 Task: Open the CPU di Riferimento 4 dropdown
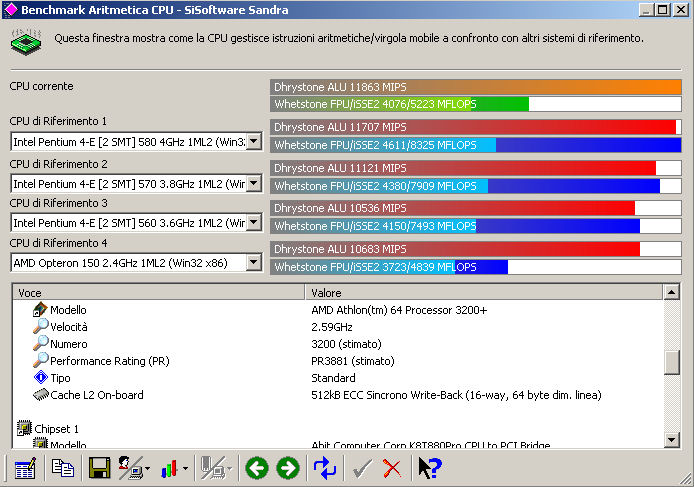point(254,263)
